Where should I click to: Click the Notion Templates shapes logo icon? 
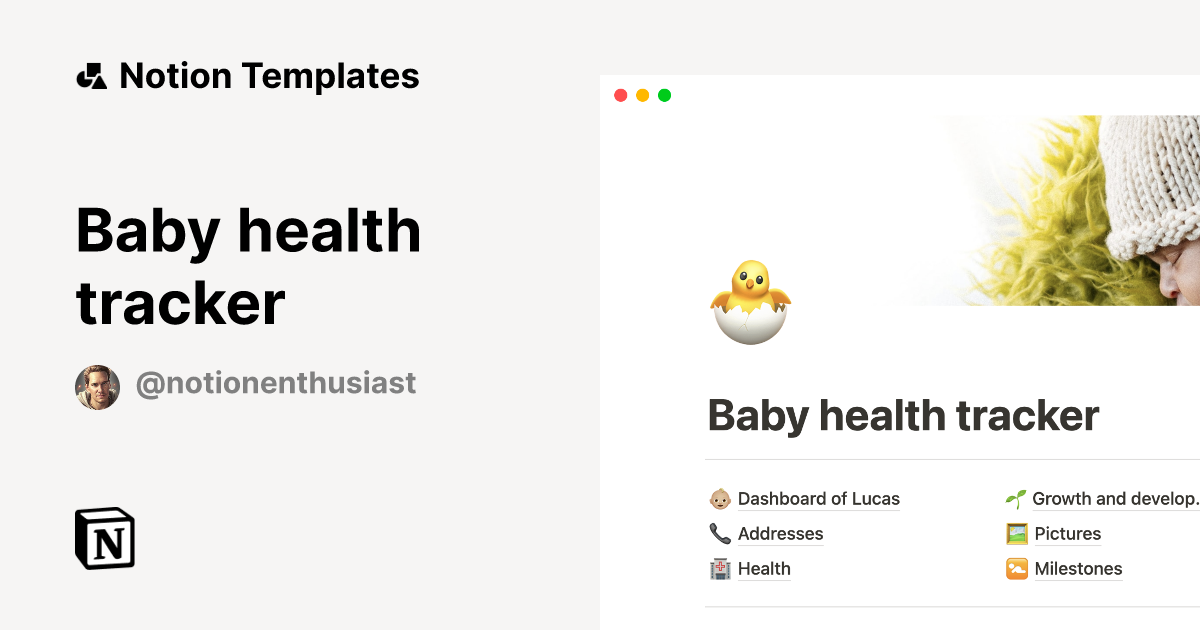(x=91, y=76)
